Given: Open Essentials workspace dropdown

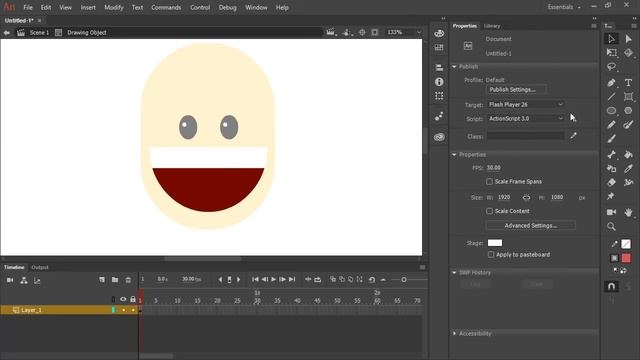Looking at the screenshot, I should point(564,7).
